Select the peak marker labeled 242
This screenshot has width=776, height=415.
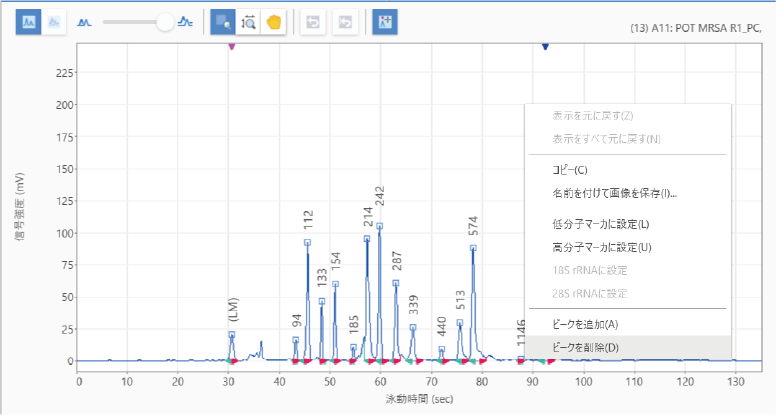(380, 226)
